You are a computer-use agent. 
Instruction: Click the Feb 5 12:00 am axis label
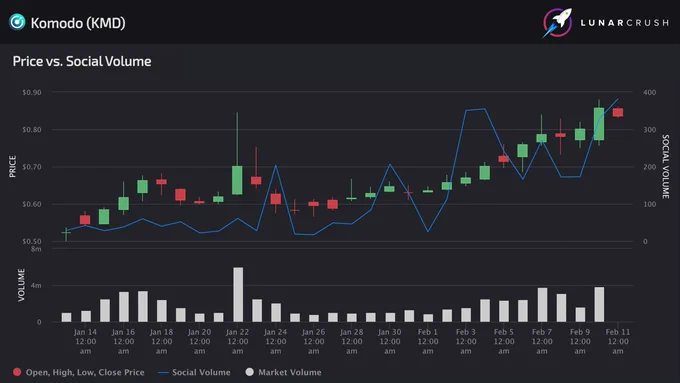pos(504,341)
